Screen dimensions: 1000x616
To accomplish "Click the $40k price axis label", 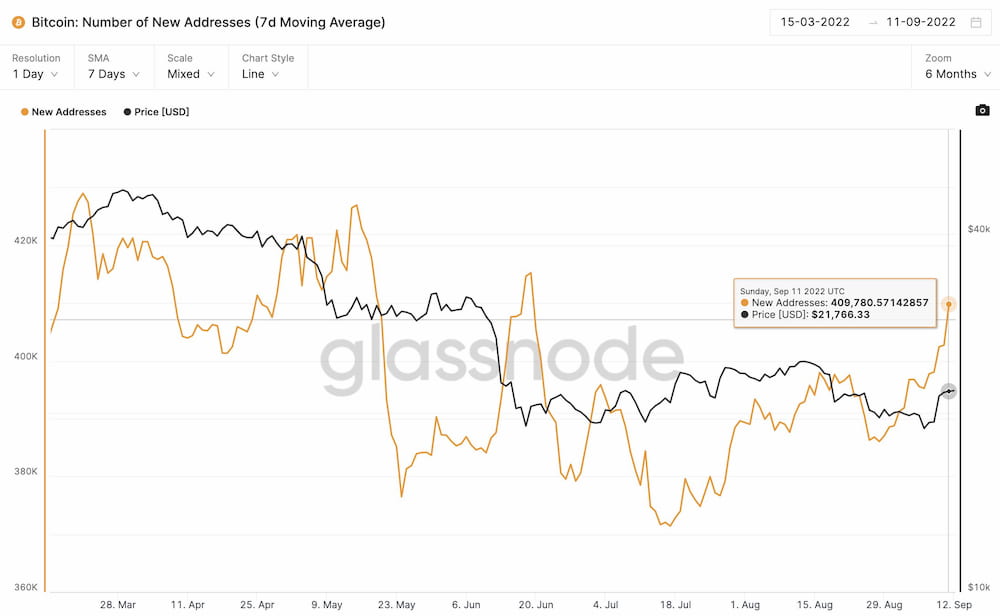I will 978,229.
